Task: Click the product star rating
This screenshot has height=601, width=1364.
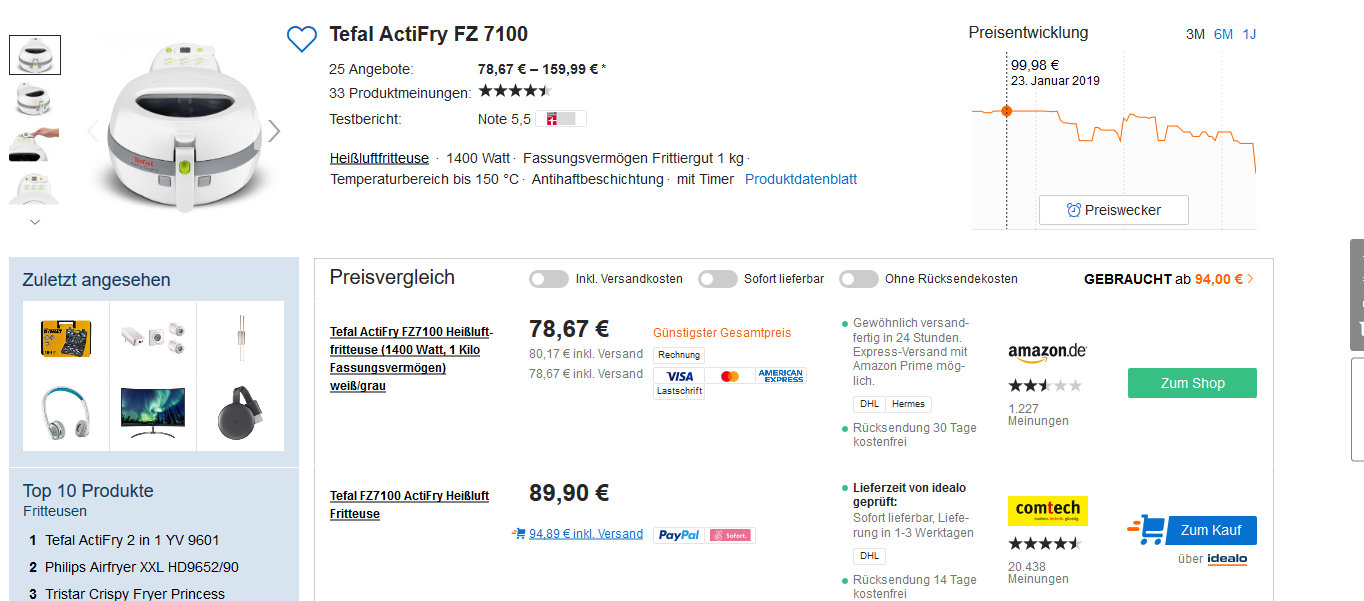Action: pyautogui.click(x=514, y=92)
